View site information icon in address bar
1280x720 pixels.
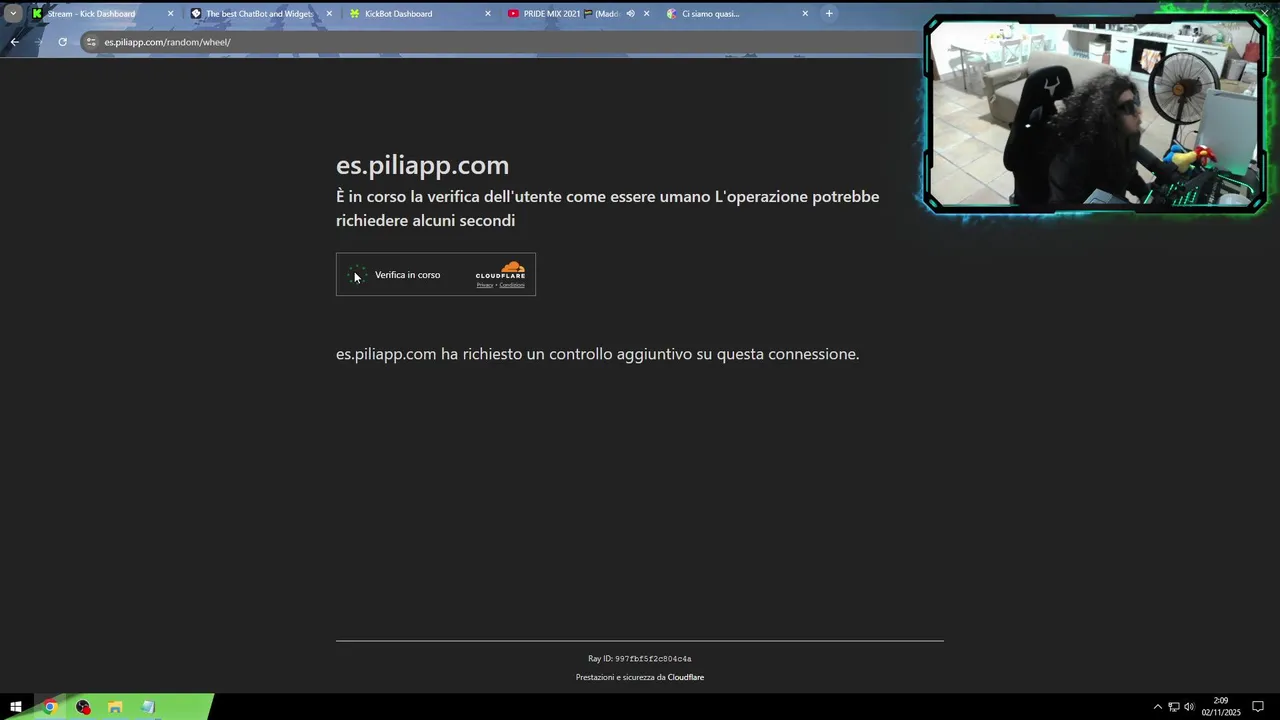[x=91, y=42]
